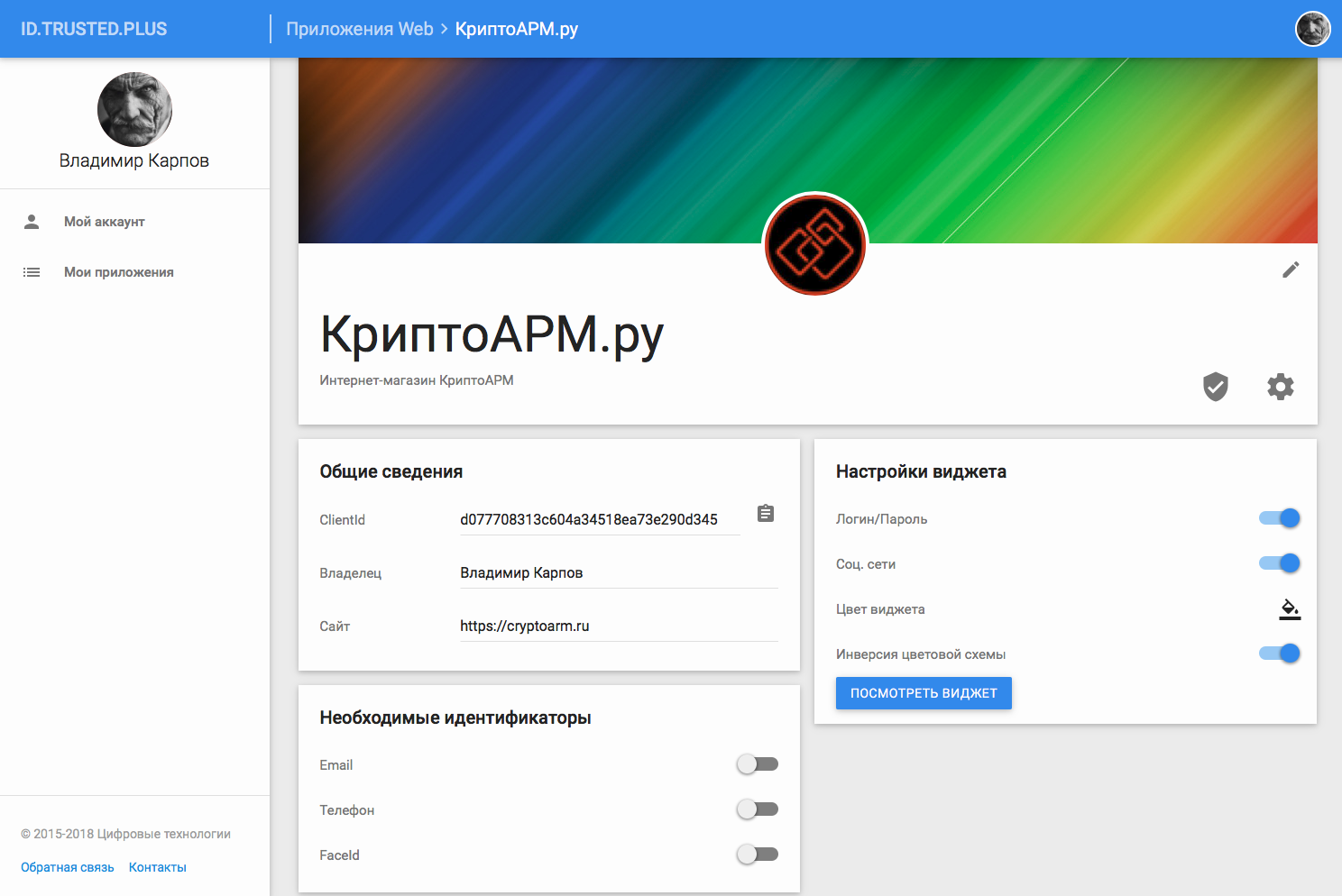Enable the Email identifier switch
This screenshot has width=1342, height=896.
pos(758,764)
